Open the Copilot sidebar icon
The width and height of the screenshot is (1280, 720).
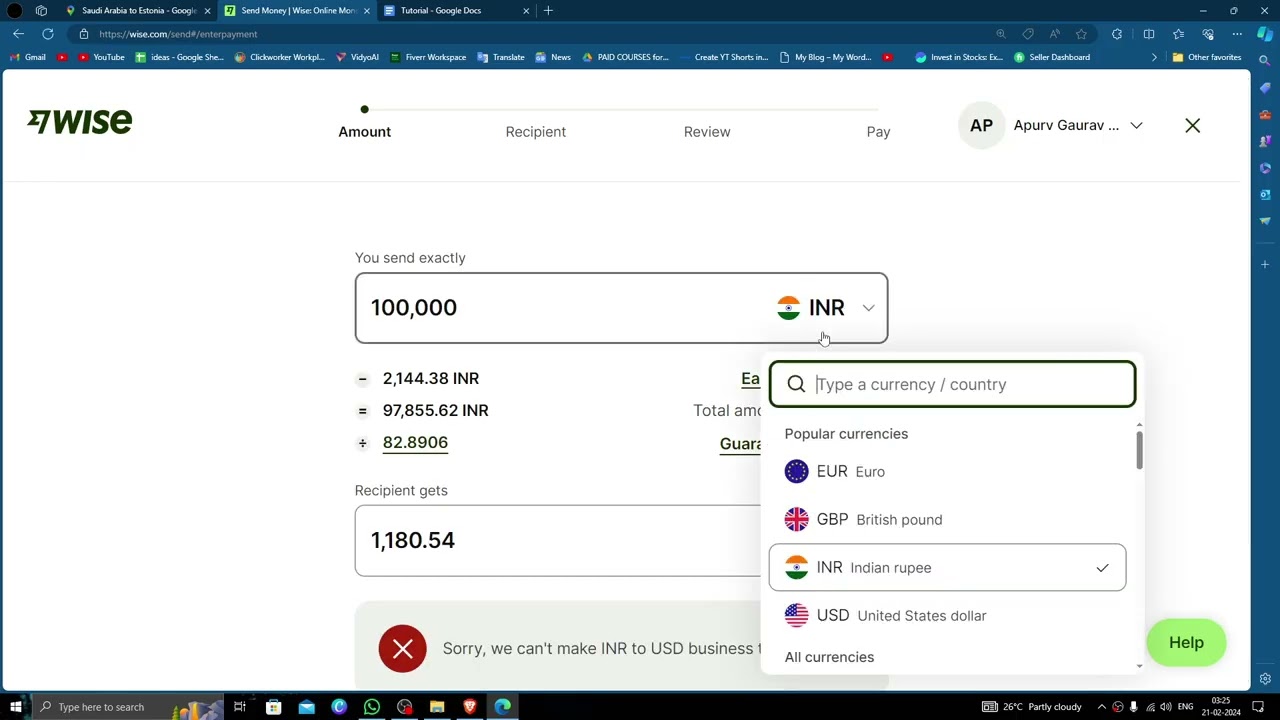pyautogui.click(x=1265, y=34)
